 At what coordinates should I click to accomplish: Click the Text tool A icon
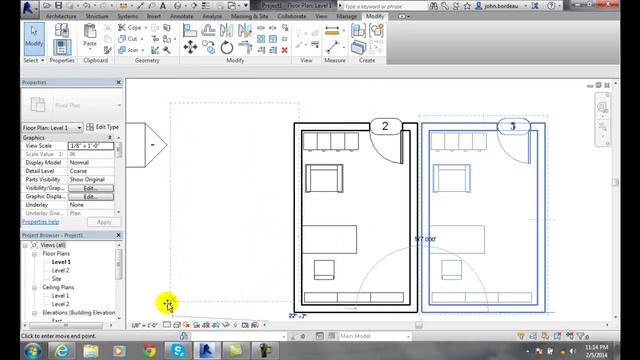[x=163, y=6]
